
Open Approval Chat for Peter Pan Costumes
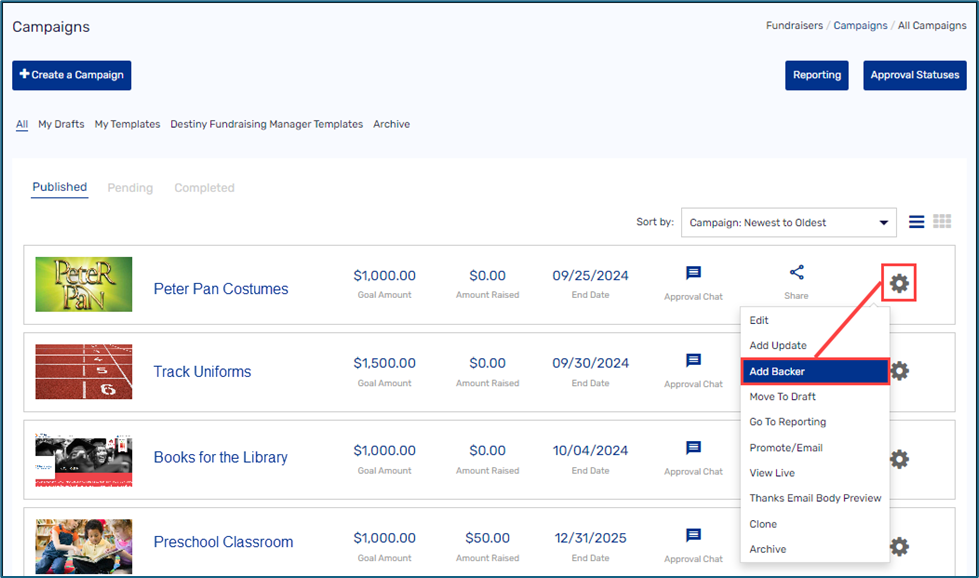[693, 273]
